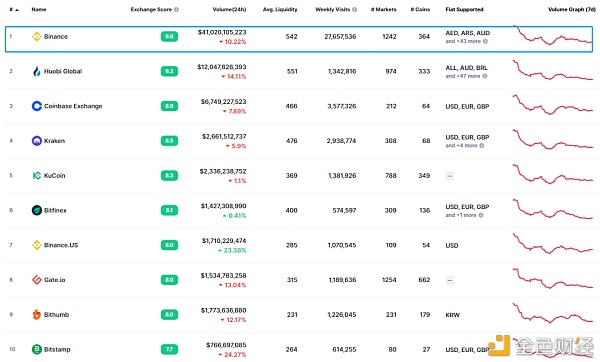
Task: Click the Bitstamp green logo icon
Action: pyautogui.click(x=37, y=349)
